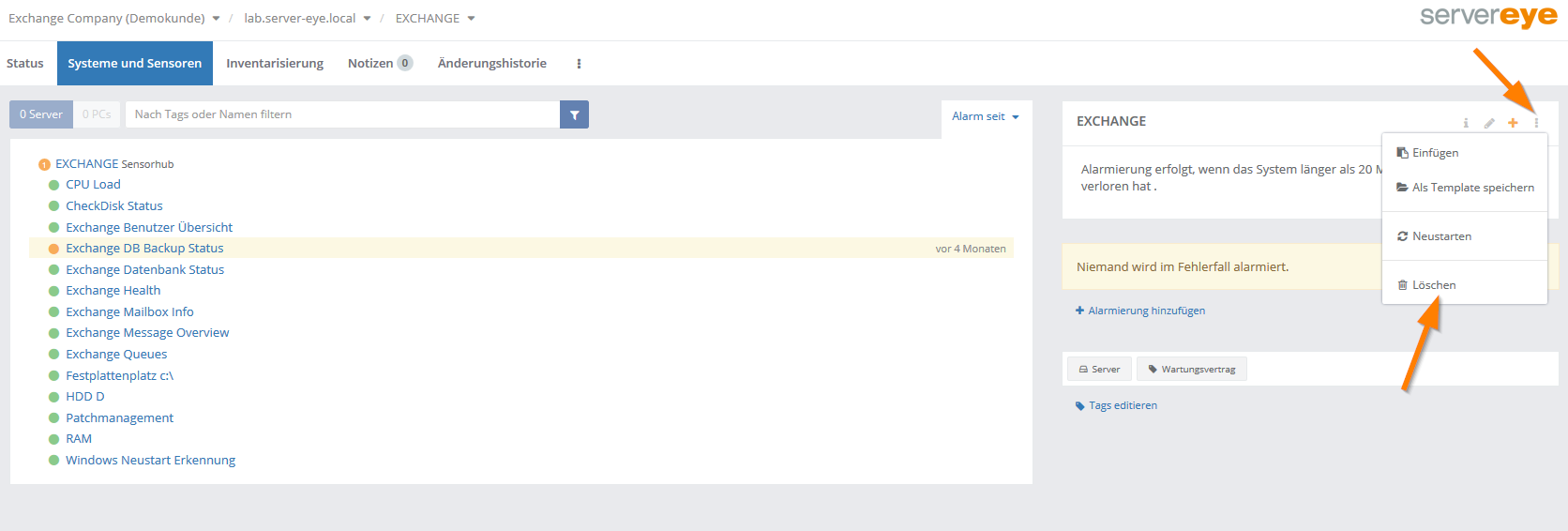Click the EXCHANGE panel title
The height and width of the screenshot is (531, 1568).
click(x=1111, y=122)
